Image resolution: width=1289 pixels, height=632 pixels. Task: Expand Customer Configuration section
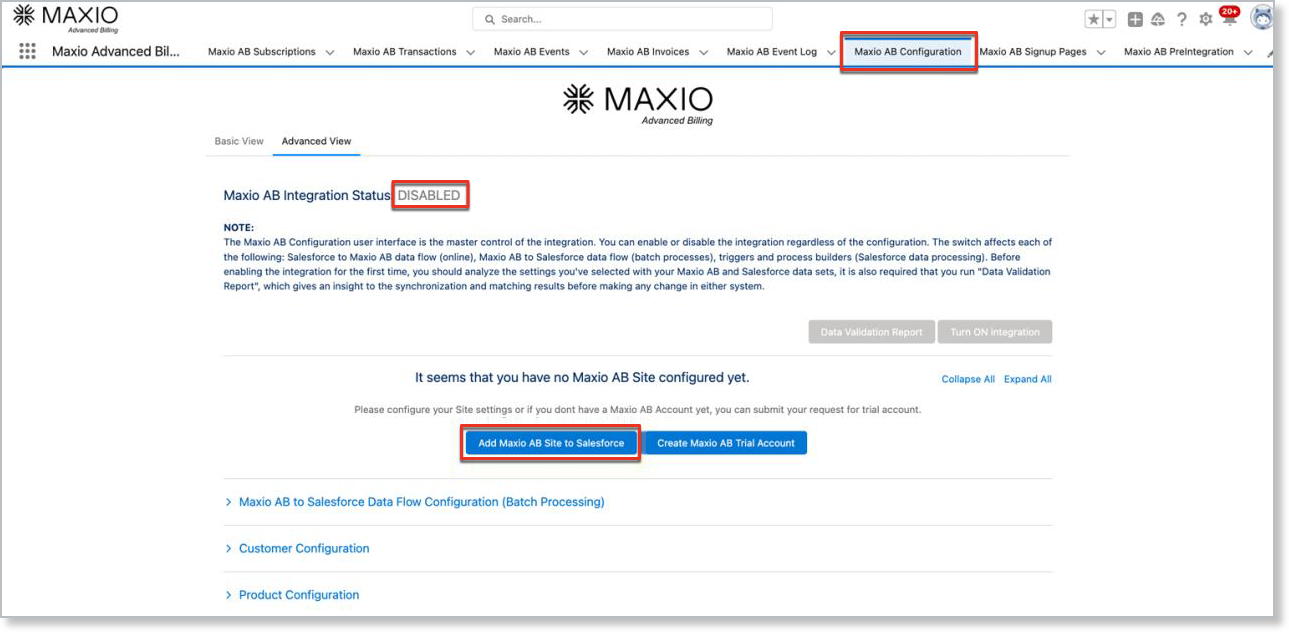[303, 548]
